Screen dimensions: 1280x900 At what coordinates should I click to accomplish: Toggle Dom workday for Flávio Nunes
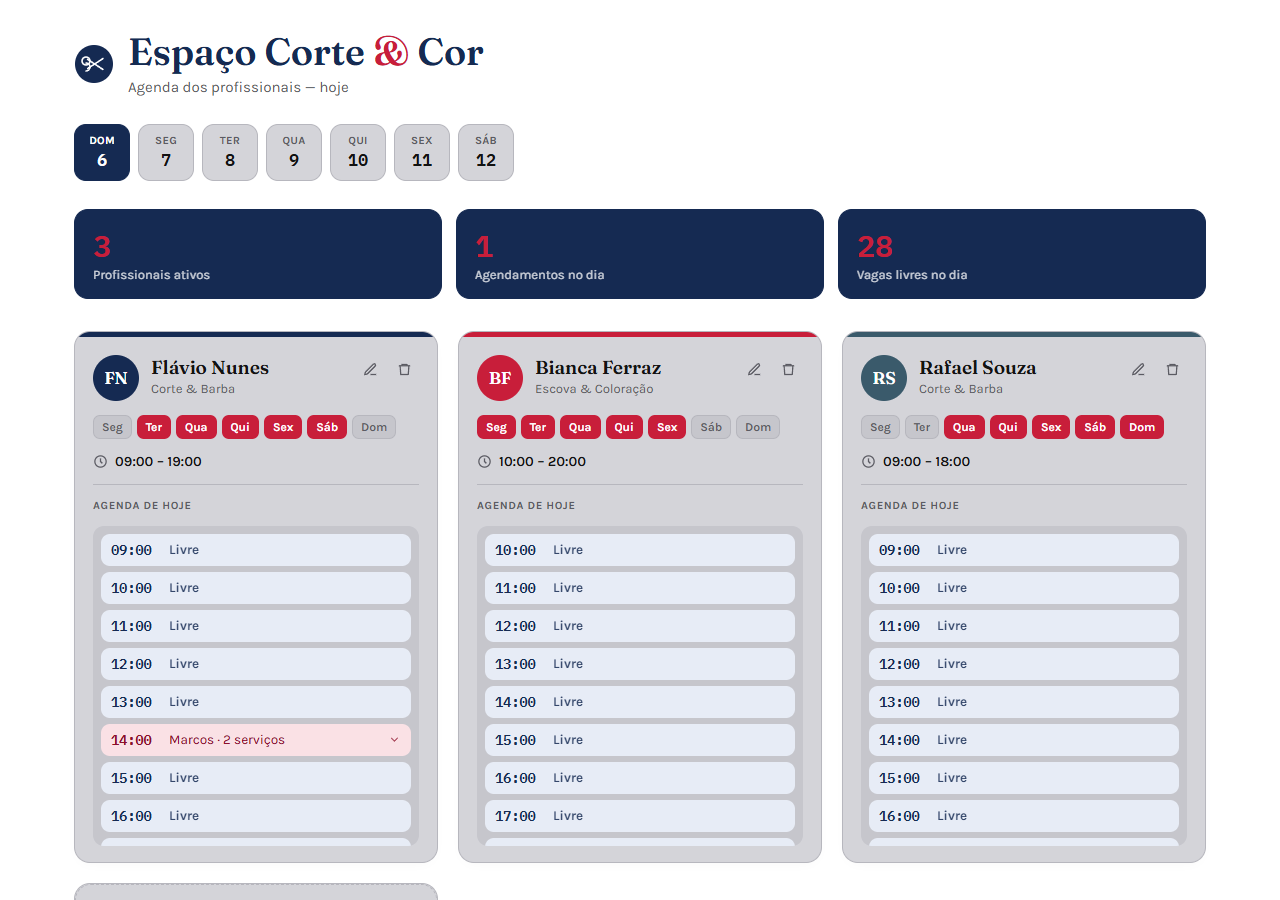[x=374, y=427]
